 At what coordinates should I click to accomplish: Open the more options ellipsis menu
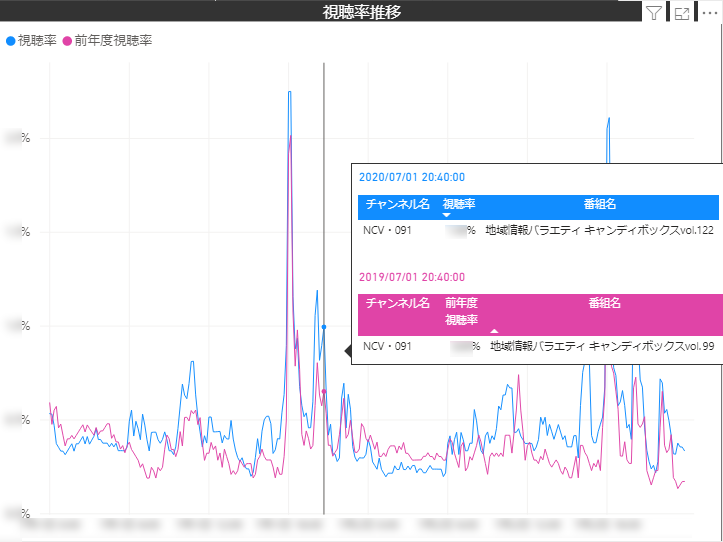pyautogui.click(x=710, y=13)
